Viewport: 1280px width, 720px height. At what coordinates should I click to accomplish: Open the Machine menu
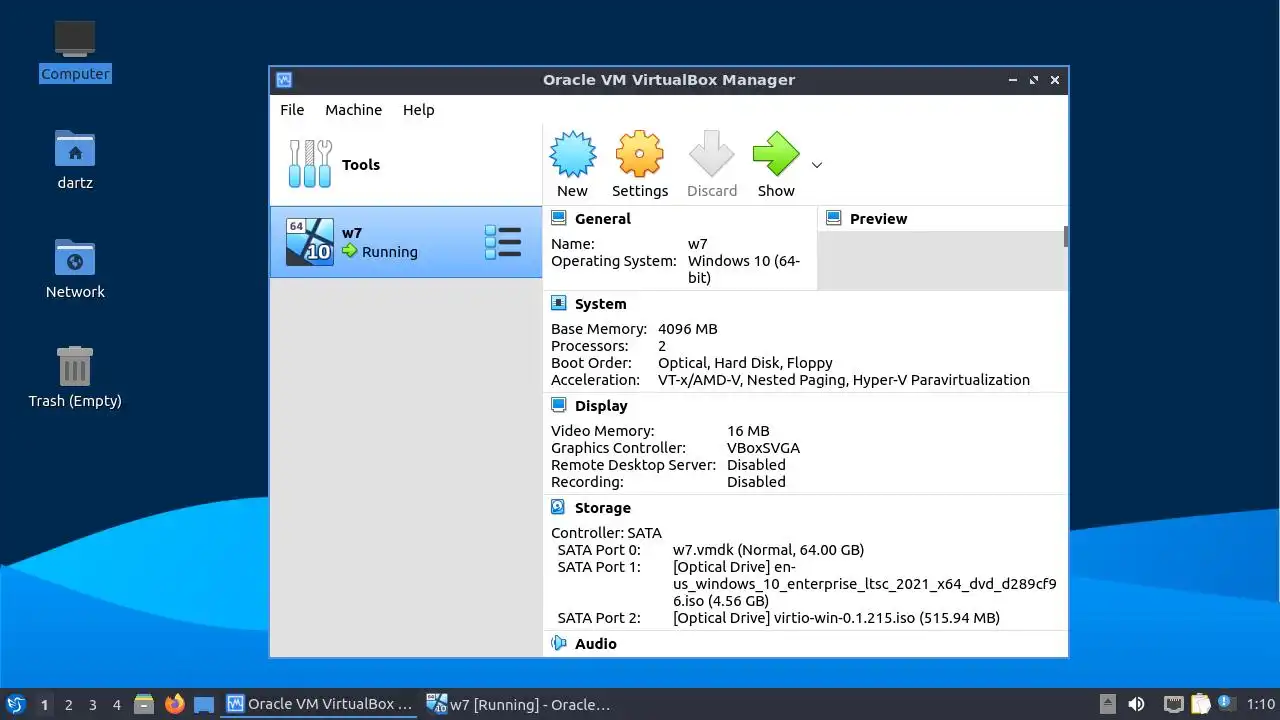point(353,110)
